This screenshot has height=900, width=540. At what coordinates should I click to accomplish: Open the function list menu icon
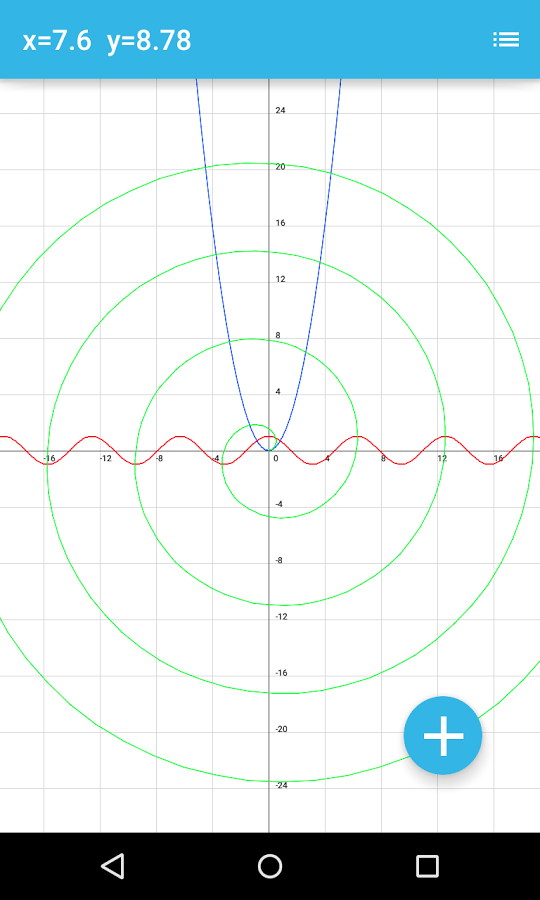(x=506, y=40)
